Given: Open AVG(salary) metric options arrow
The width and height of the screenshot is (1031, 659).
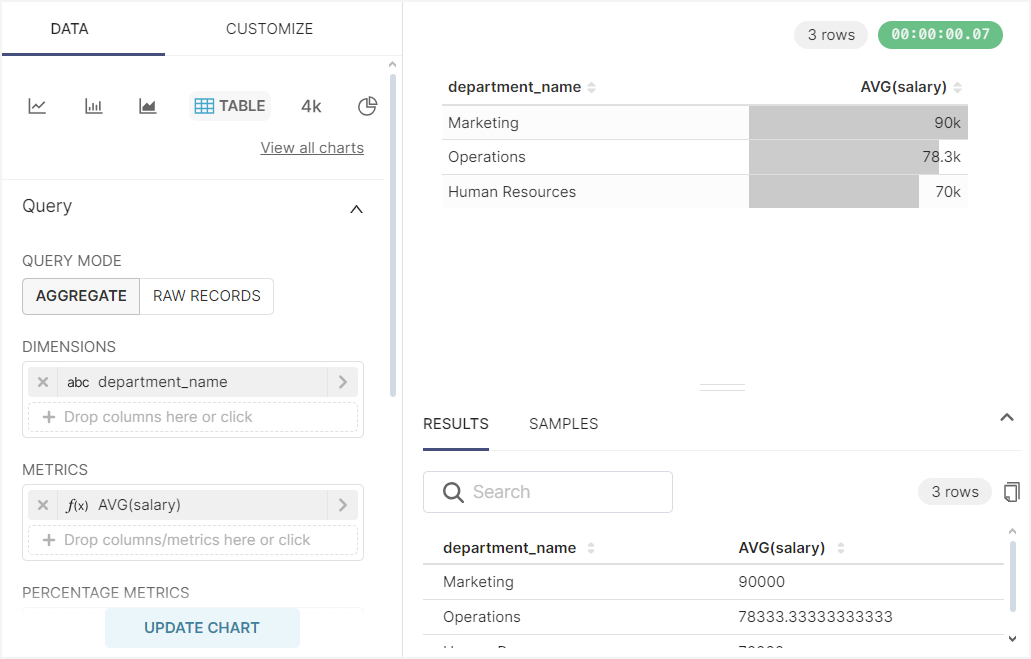Looking at the screenshot, I should 342,505.
